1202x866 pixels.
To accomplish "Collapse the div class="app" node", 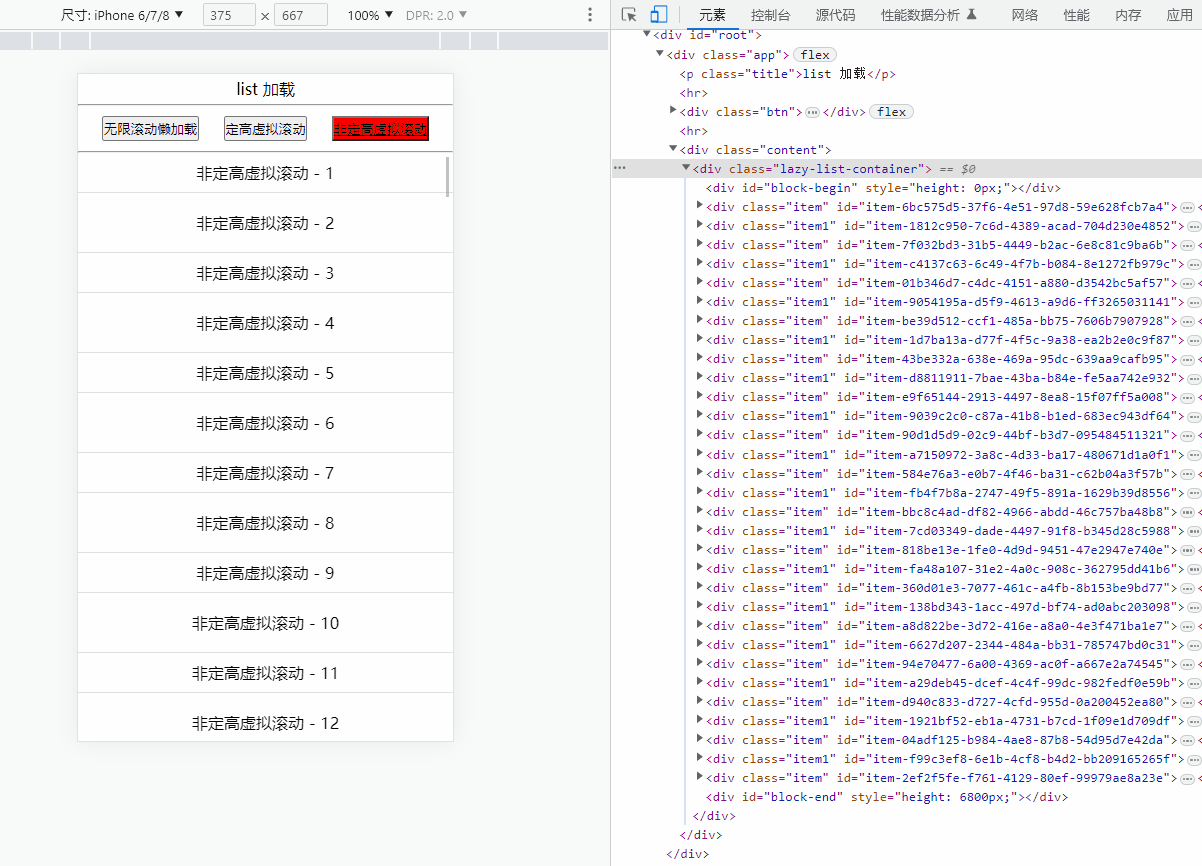I will pos(660,54).
